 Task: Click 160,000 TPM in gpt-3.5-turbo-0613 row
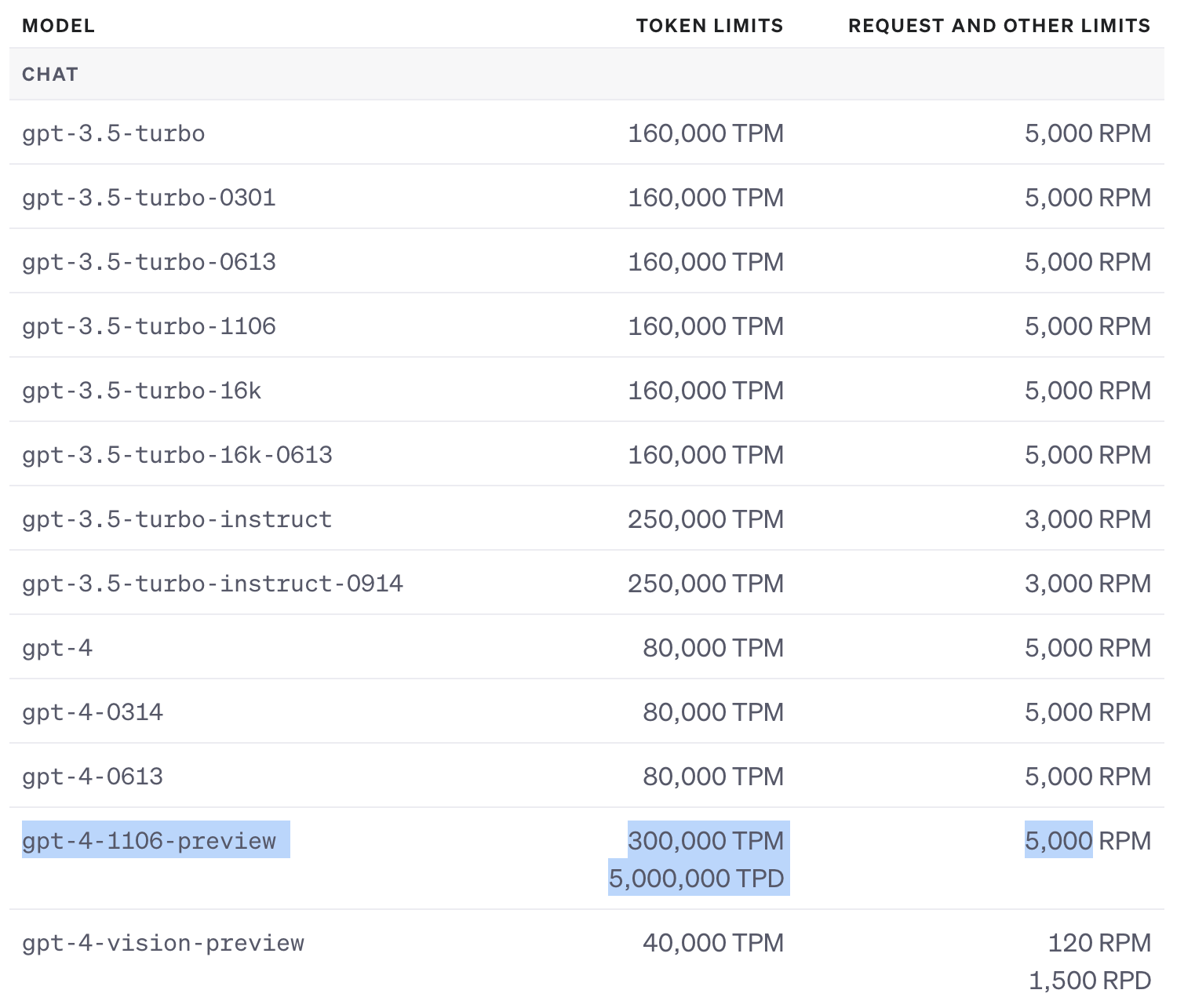(706, 262)
